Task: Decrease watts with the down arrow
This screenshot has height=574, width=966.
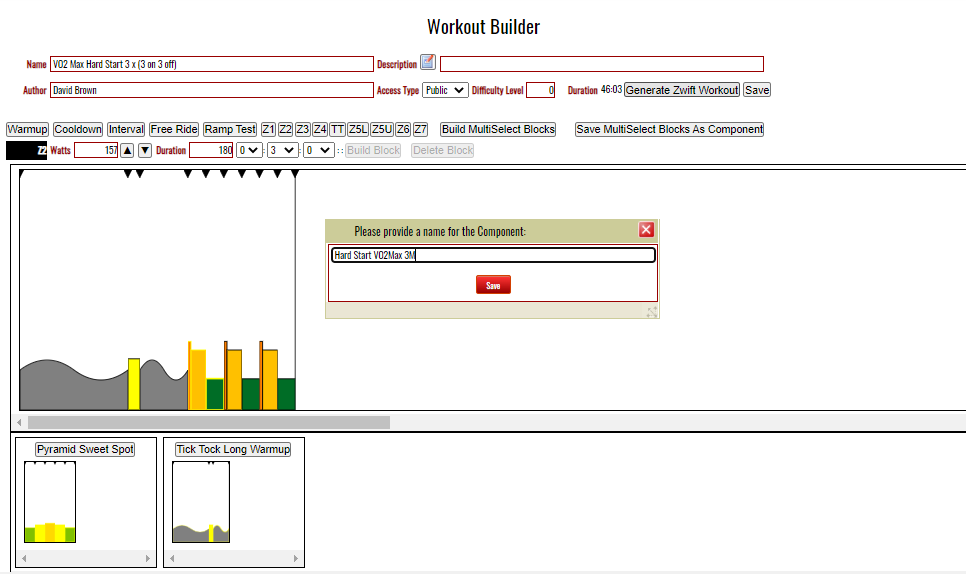Action: click(145, 150)
